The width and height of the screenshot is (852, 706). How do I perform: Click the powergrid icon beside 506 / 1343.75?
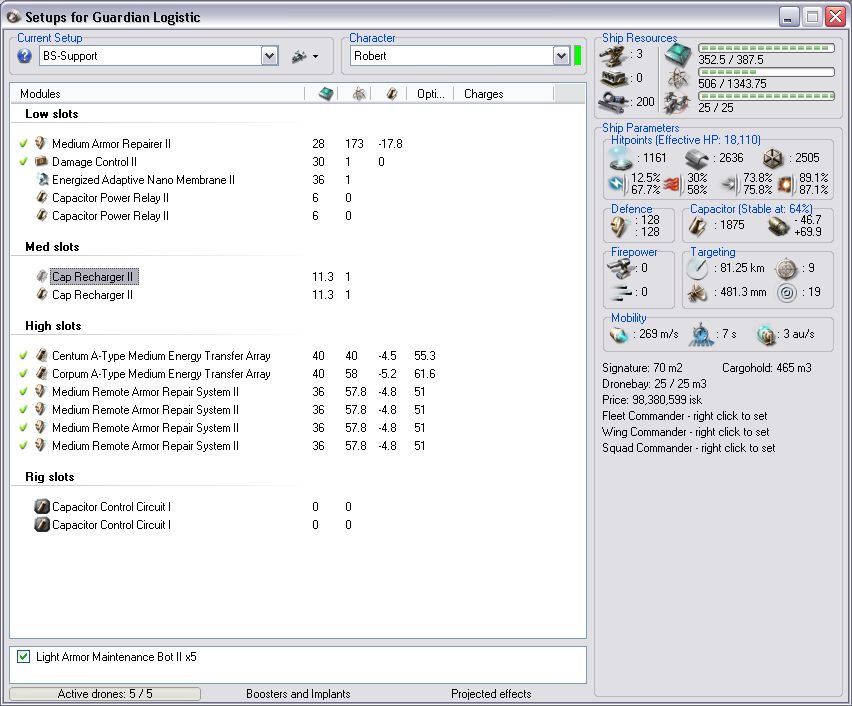pos(678,79)
